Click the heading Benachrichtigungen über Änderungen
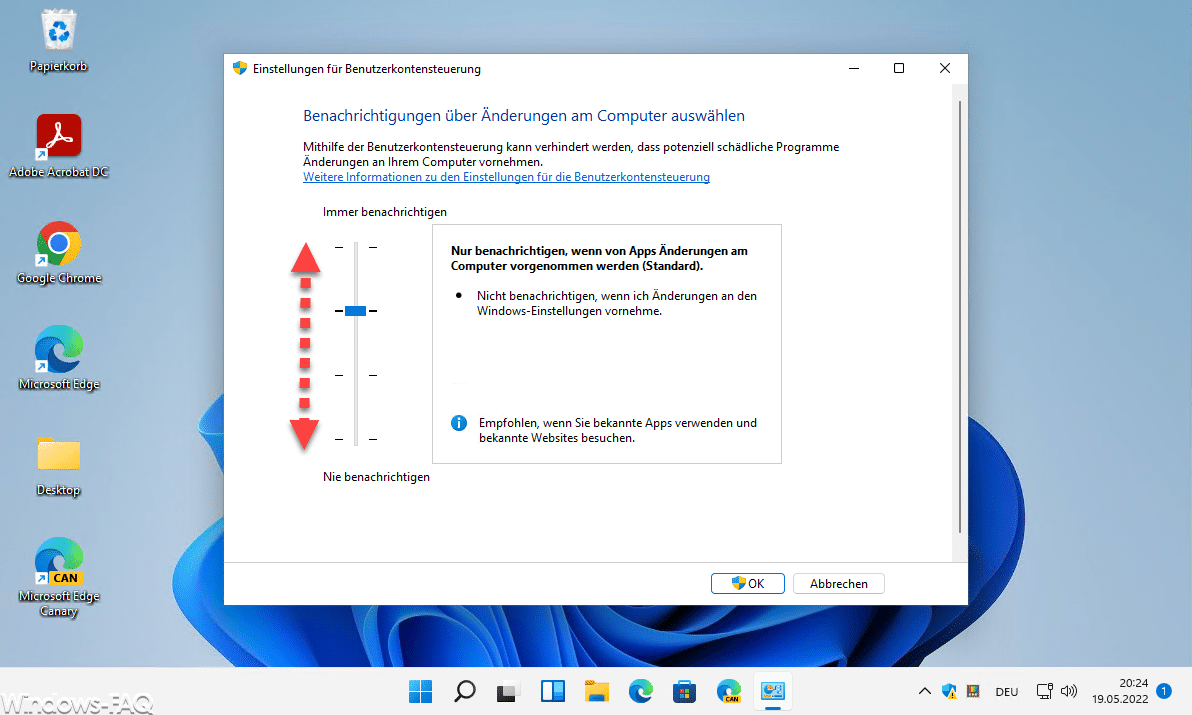Viewport: 1192px width, 715px height. (x=524, y=115)
